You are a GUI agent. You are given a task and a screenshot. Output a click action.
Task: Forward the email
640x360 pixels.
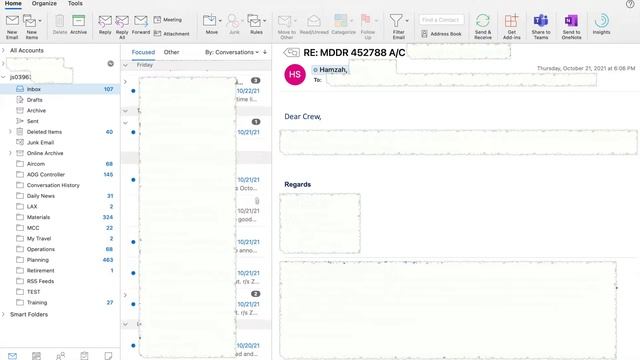tap(141, 24)
